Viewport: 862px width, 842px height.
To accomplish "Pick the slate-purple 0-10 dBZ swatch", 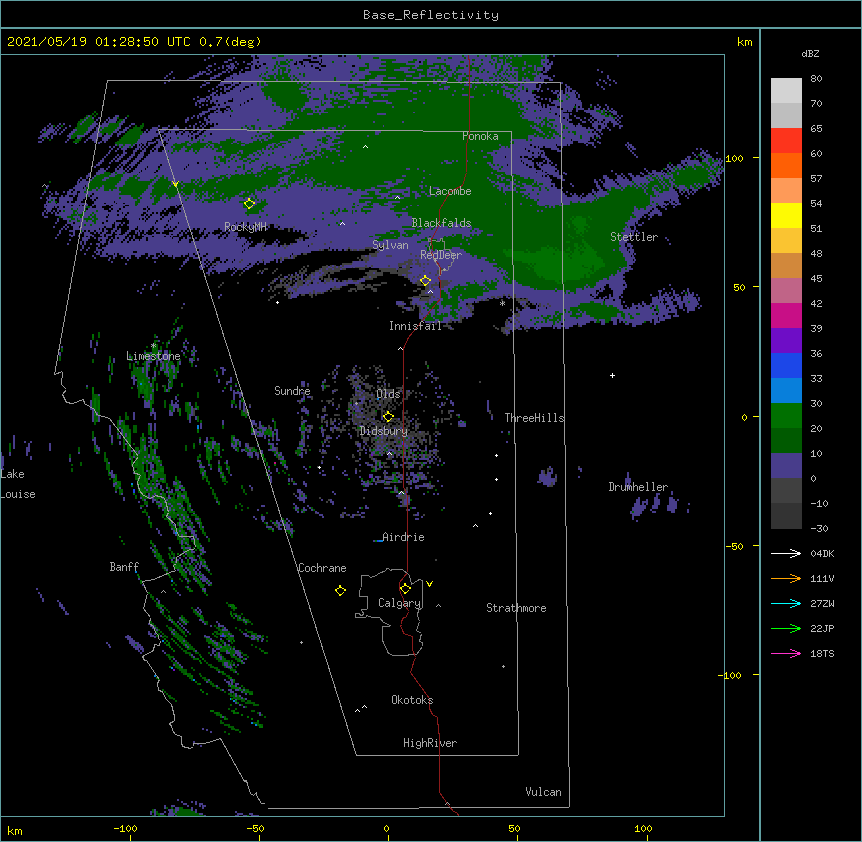I will (x=786, y=466).
